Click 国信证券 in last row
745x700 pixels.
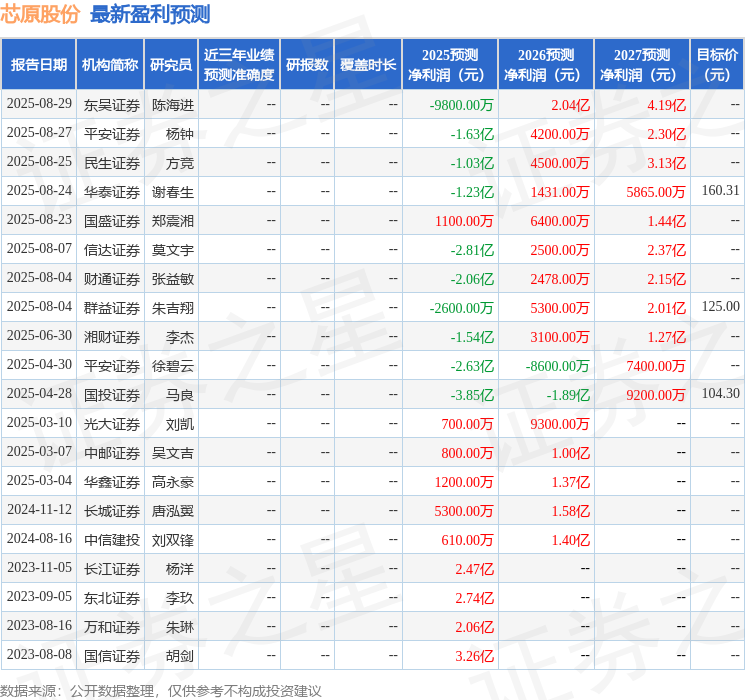pos(112,656)
